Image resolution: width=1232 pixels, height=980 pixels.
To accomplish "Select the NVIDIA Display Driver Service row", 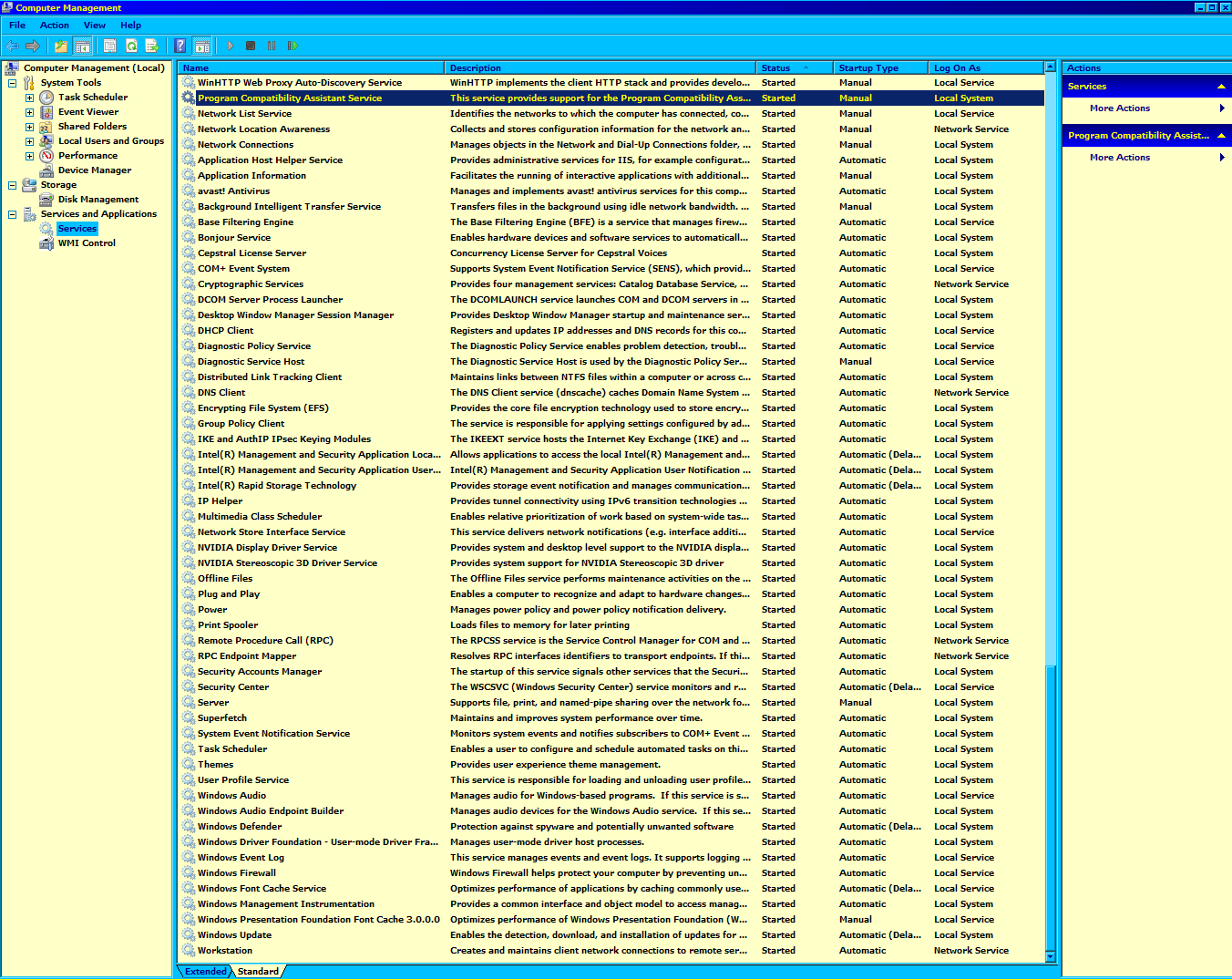I will [611, 548].
